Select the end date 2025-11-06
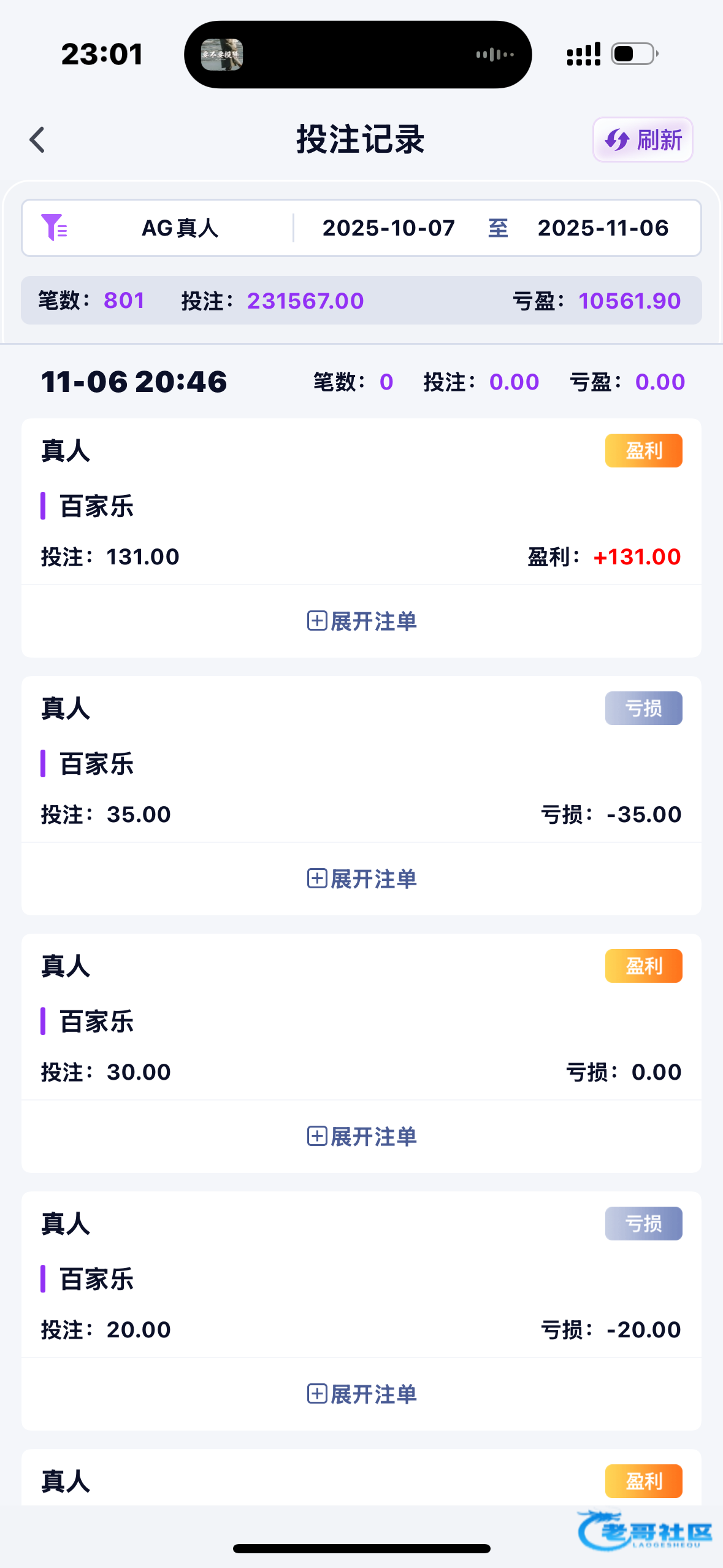 [x=603, y=228]
